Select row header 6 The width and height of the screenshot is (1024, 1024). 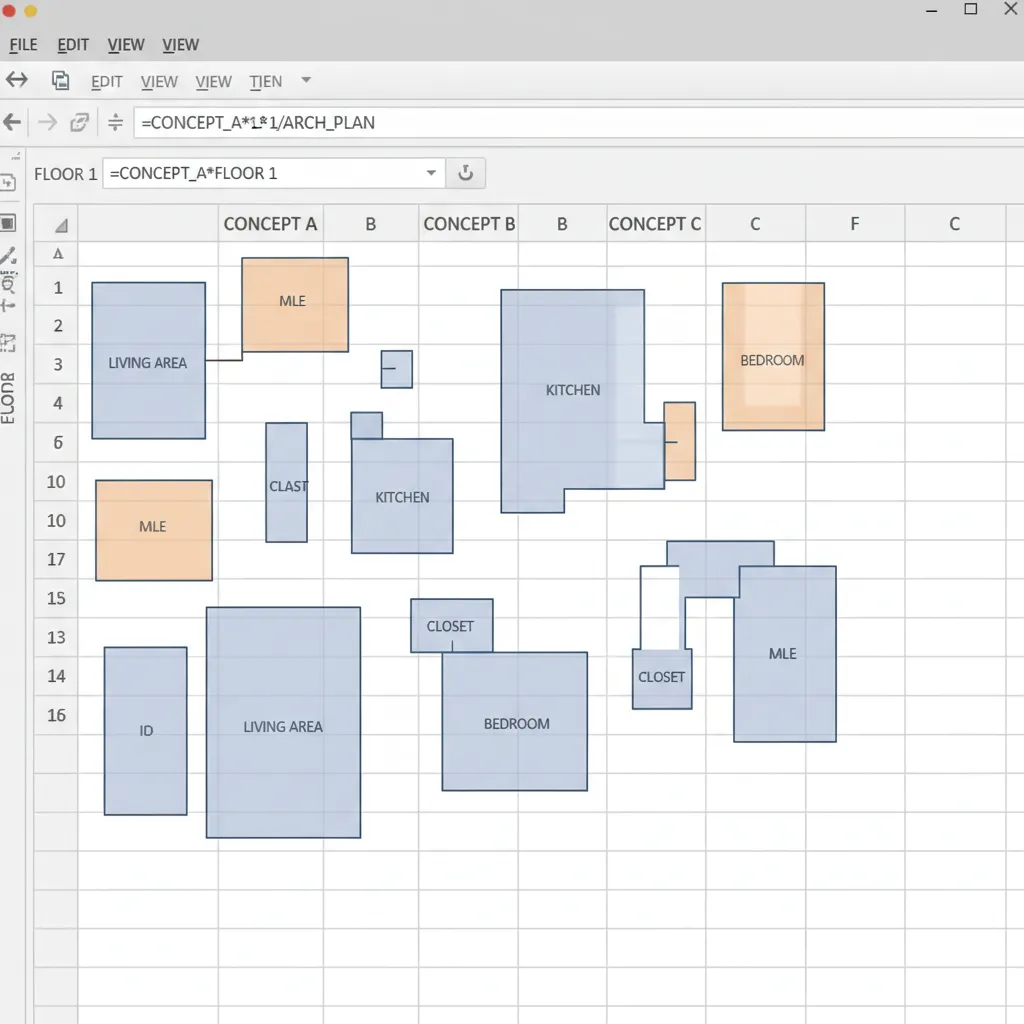57,443
